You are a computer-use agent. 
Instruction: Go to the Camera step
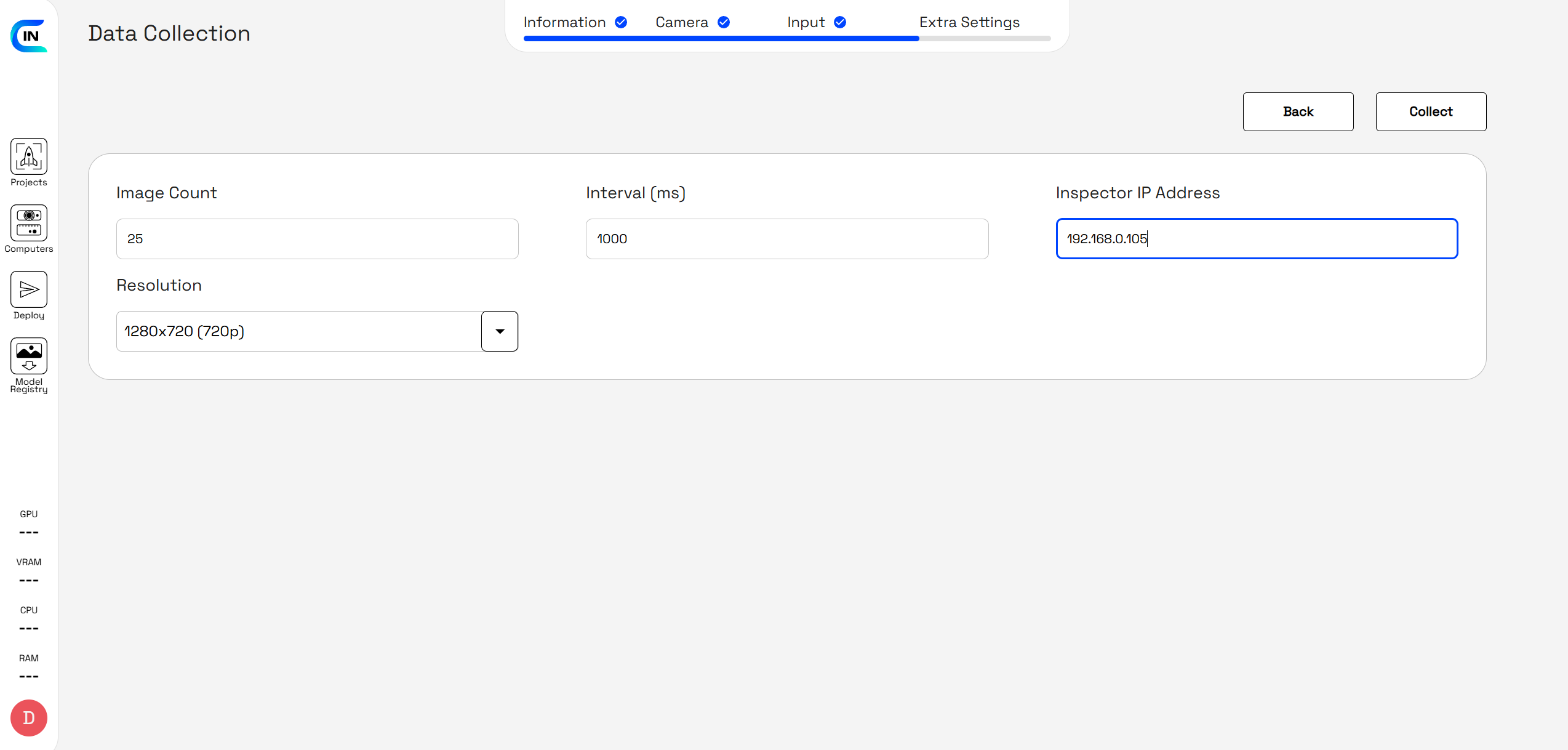click(x=681, y=22)
